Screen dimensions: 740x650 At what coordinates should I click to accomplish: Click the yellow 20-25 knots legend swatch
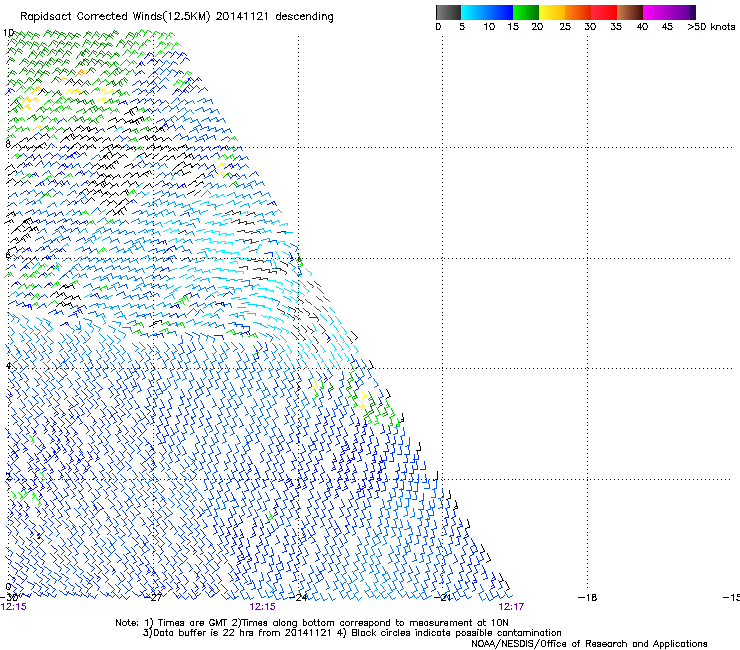click(552, 12)
